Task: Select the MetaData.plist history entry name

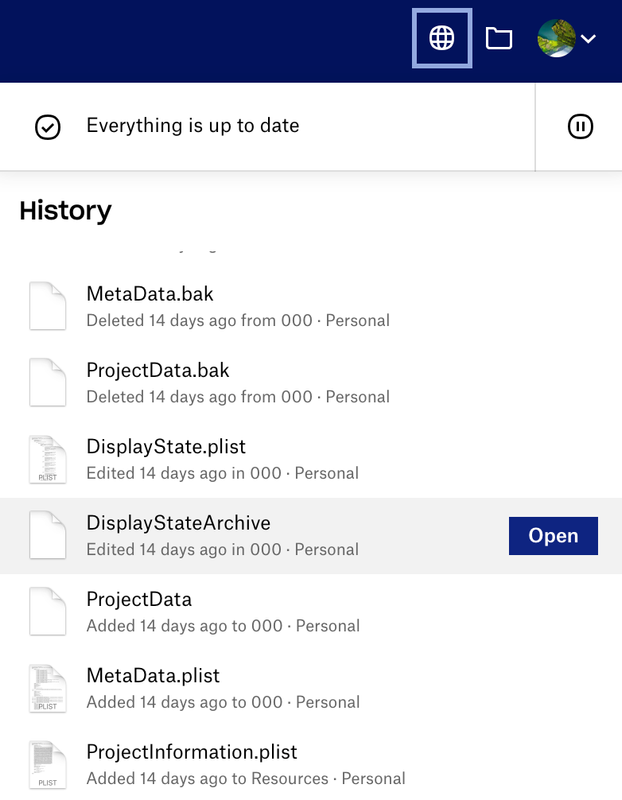Action: point(153,676)
